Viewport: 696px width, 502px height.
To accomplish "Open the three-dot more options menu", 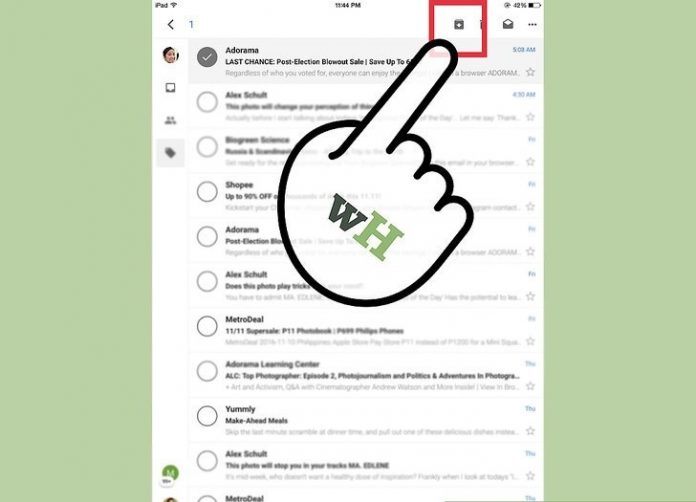I will click(532, 24).
